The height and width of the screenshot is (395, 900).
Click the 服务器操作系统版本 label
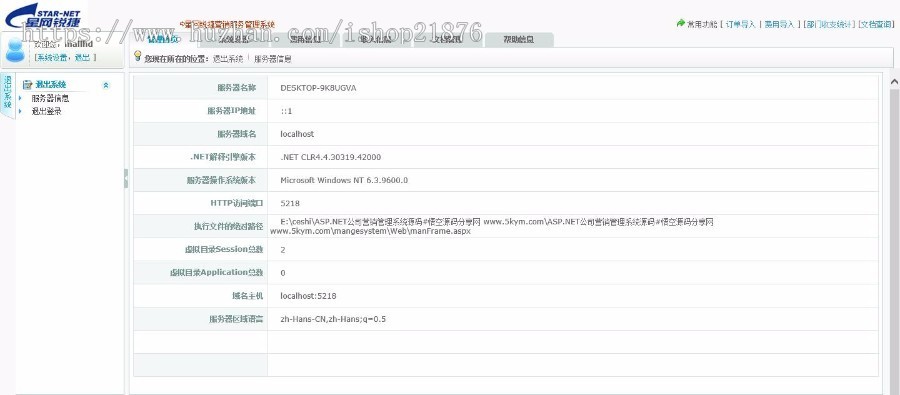221,180
